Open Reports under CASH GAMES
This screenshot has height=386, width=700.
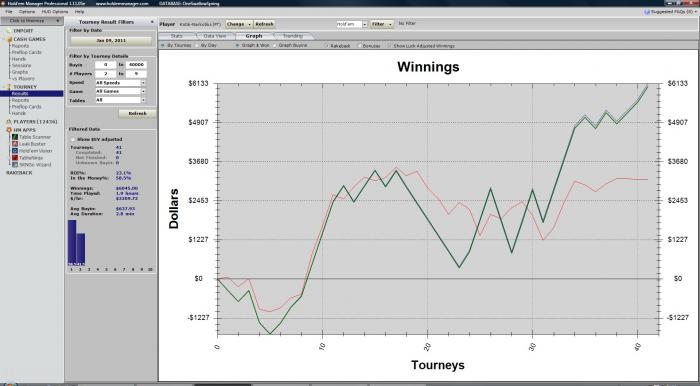click(x=20, y=46)
